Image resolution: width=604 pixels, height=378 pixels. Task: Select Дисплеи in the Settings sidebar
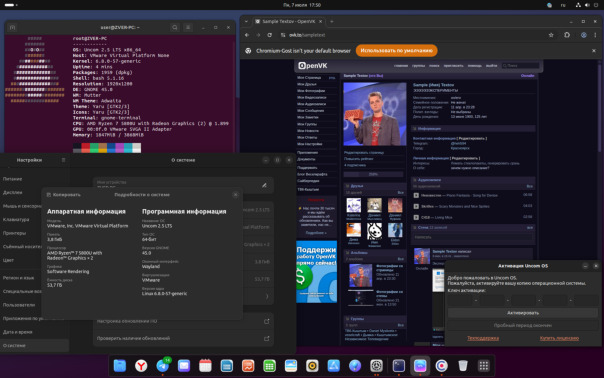tap(13, 192)
